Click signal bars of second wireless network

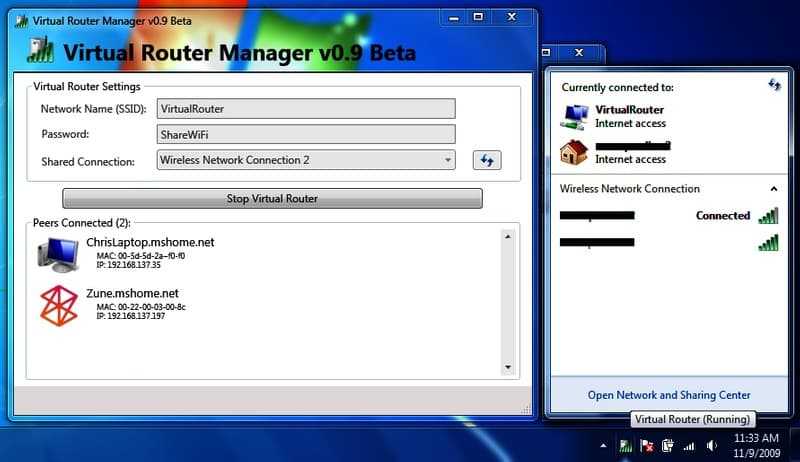point(768,242)
